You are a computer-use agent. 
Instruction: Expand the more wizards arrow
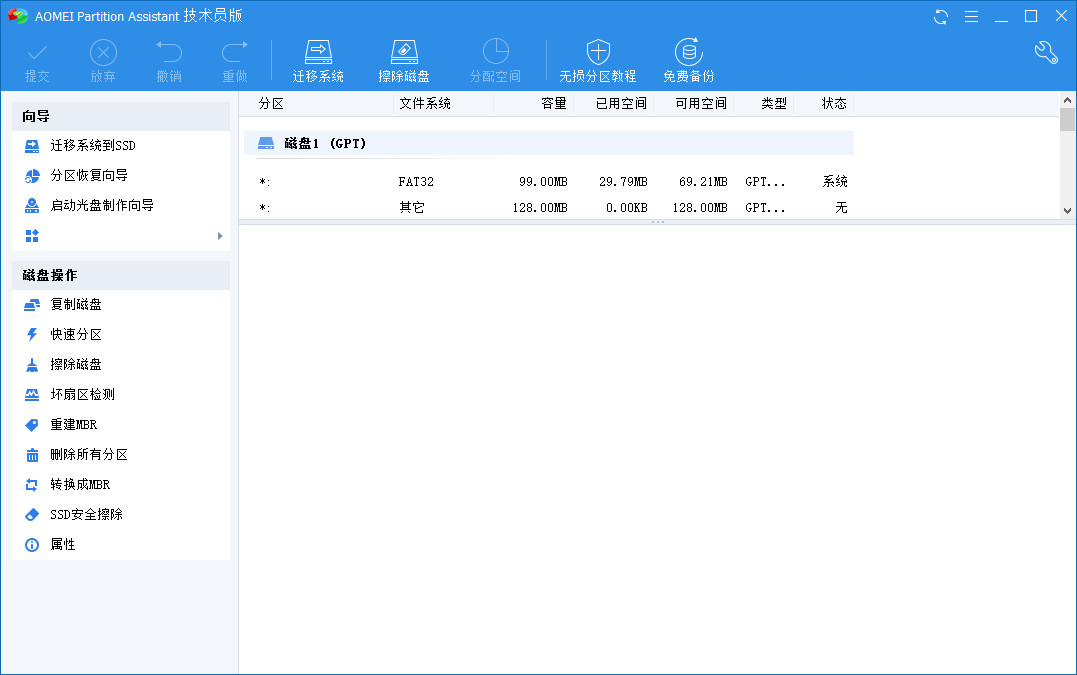pyautogui.click(x=220, y=236)
